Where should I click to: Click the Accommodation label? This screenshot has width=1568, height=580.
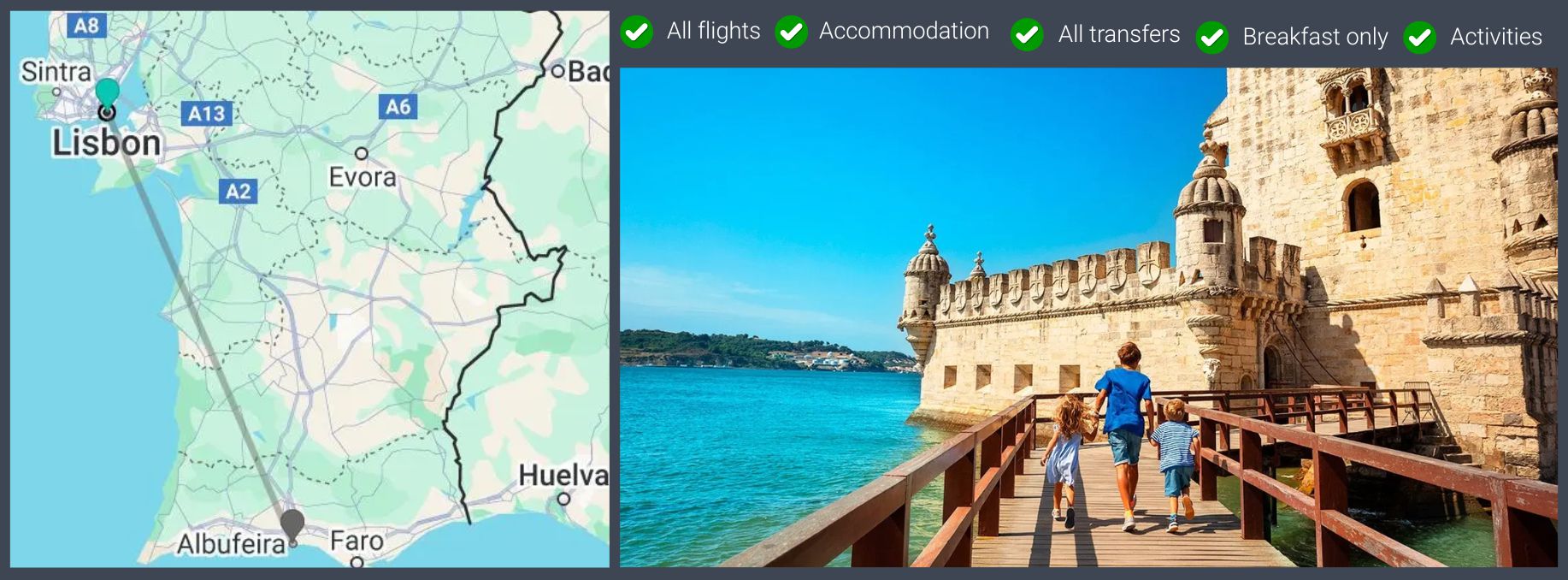tap(904, 31)
